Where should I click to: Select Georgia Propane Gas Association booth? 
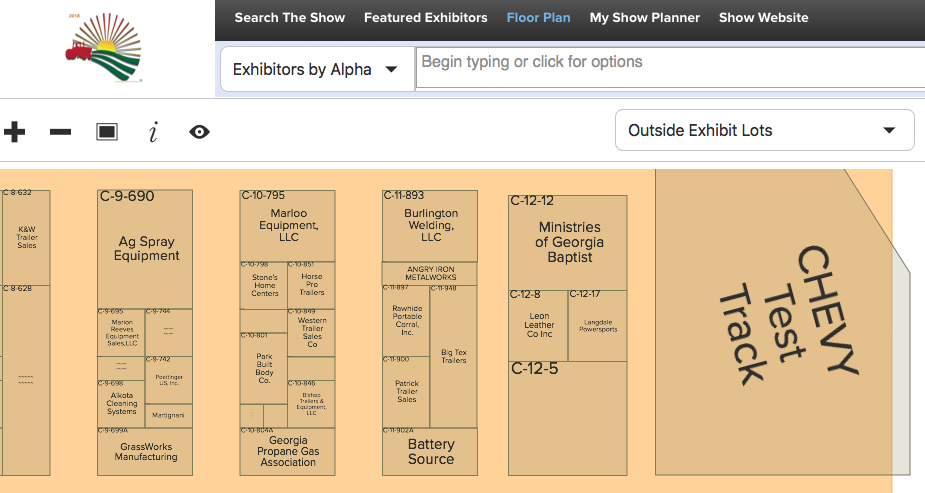tap(287, 452)
